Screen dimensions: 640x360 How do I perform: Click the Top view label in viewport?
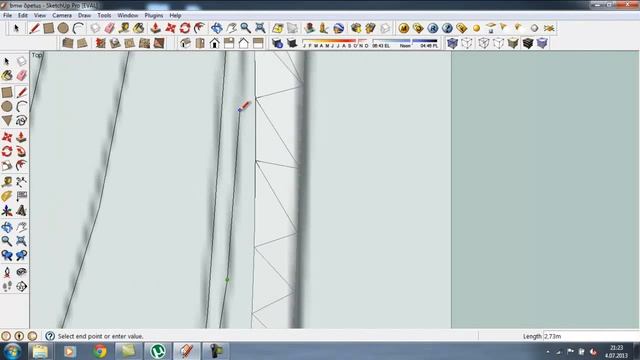(37, 55)
